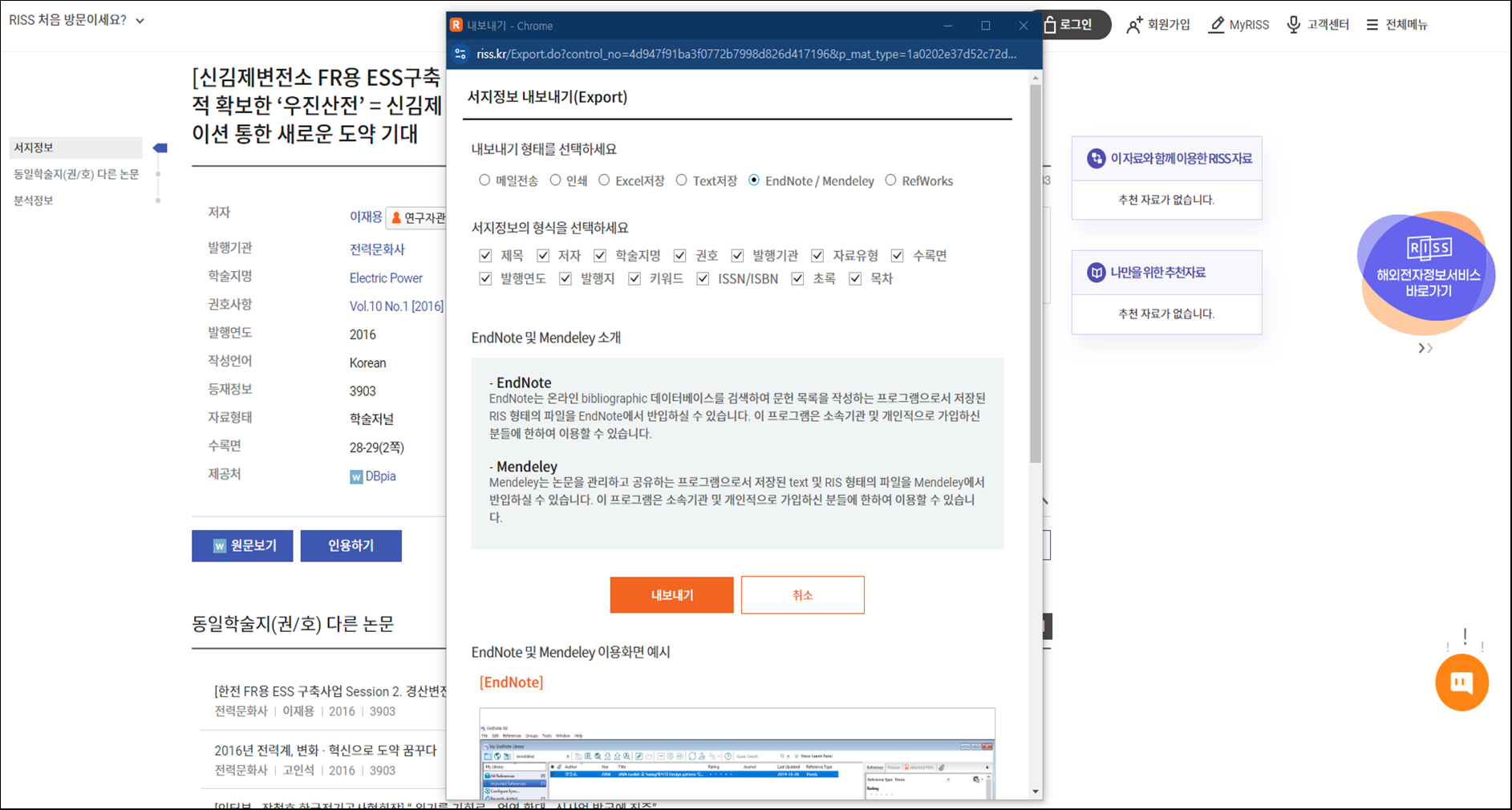Click the orange chat bubble icon

[x=1461, y=682]
